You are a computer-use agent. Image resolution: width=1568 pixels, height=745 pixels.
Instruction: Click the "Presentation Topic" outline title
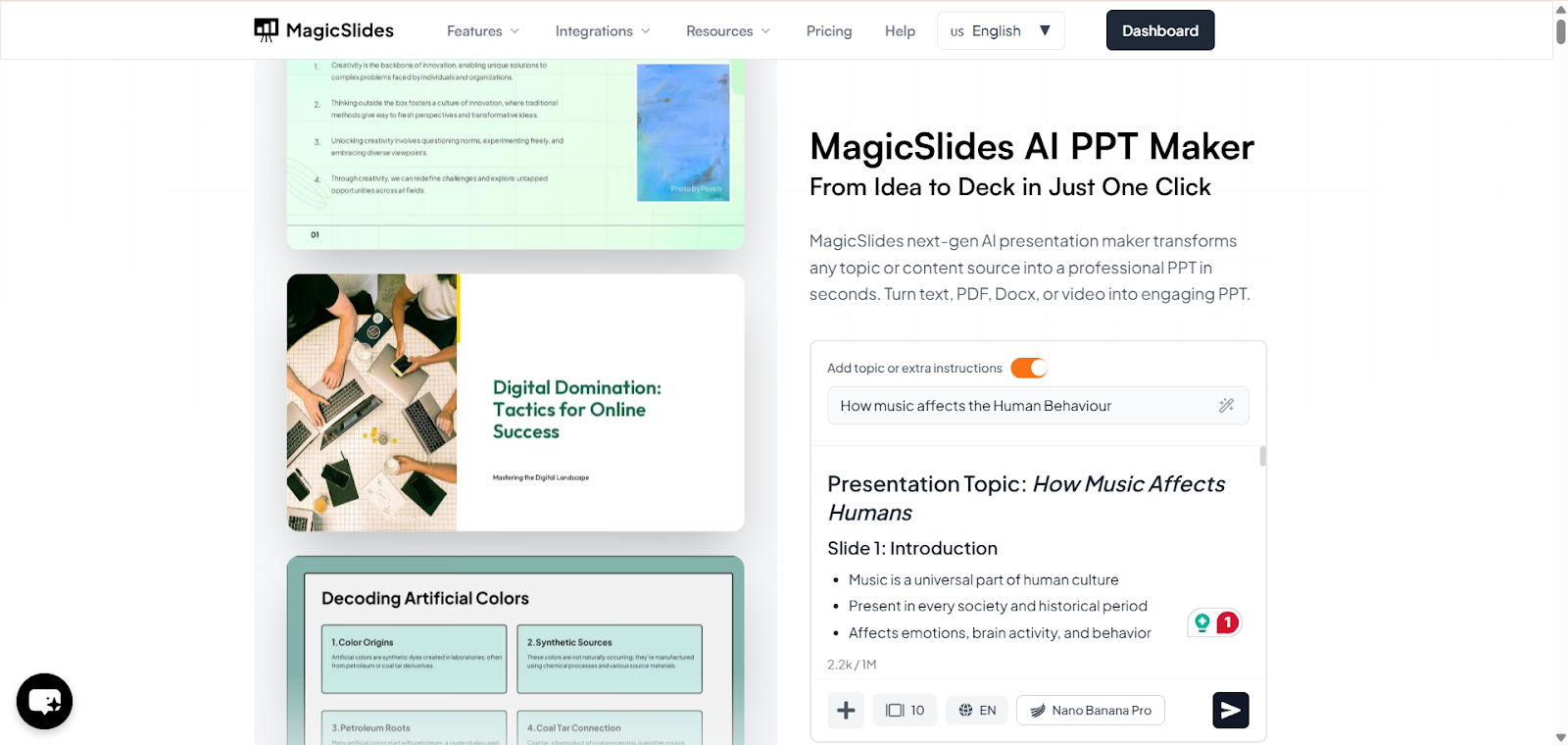point(1026,498)
